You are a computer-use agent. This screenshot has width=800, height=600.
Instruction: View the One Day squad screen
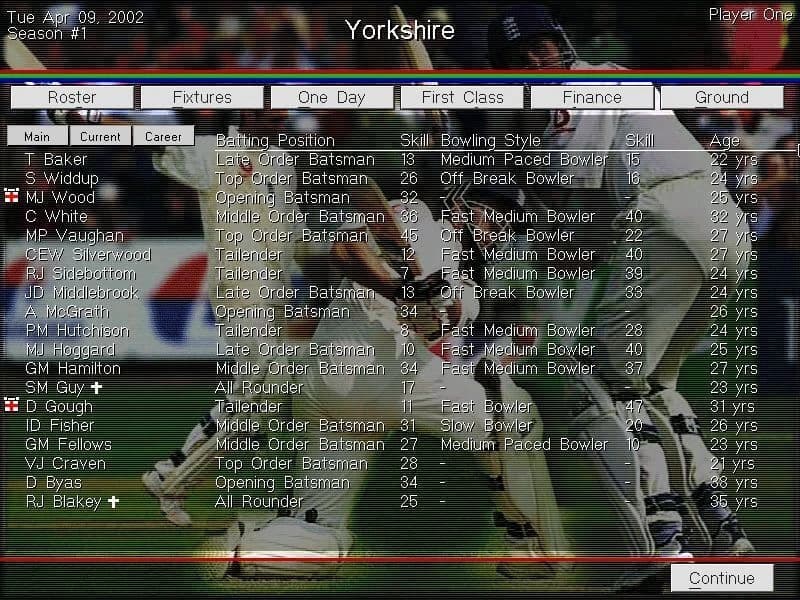(x=331, y=97)
